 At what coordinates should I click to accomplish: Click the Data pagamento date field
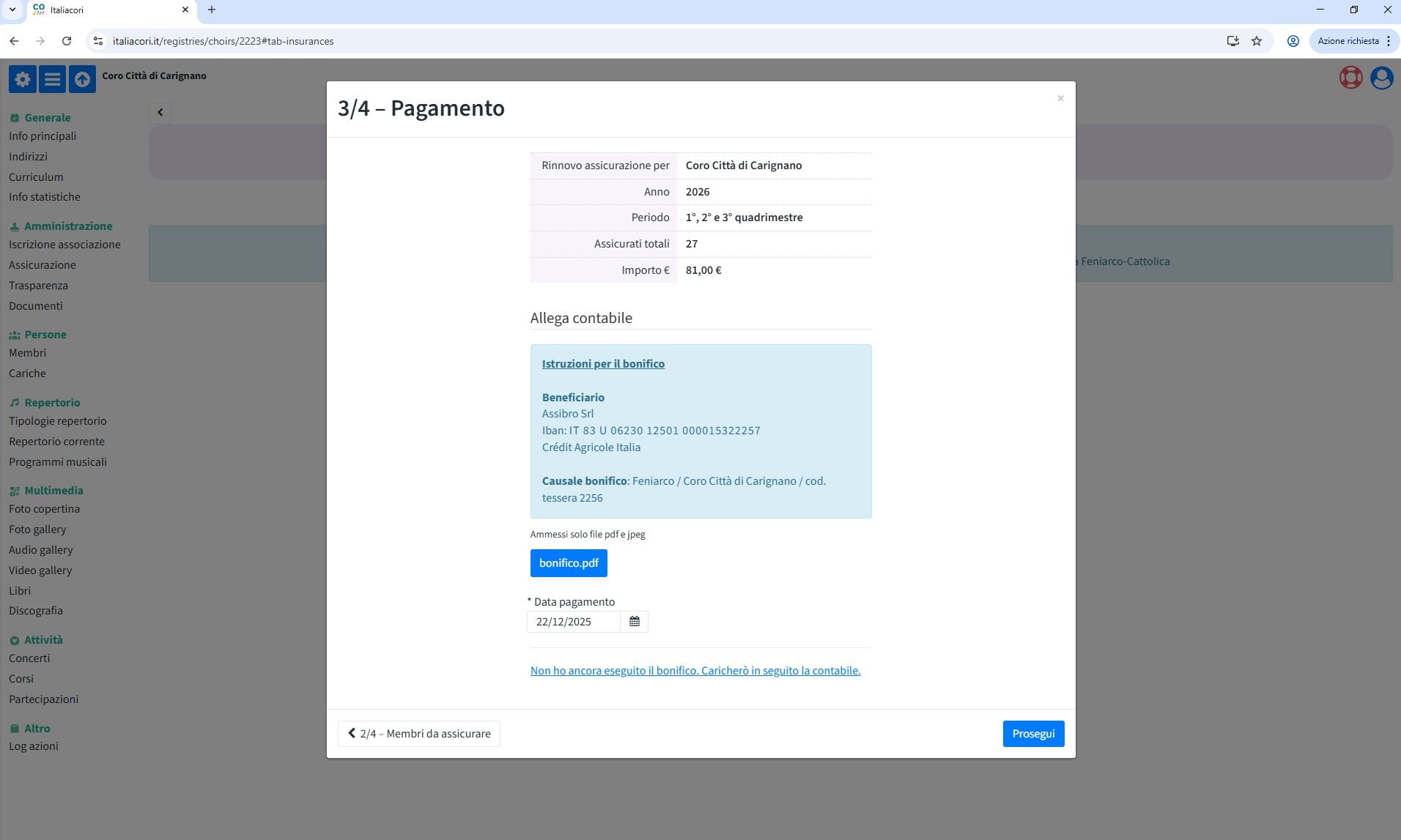point(573,622)
